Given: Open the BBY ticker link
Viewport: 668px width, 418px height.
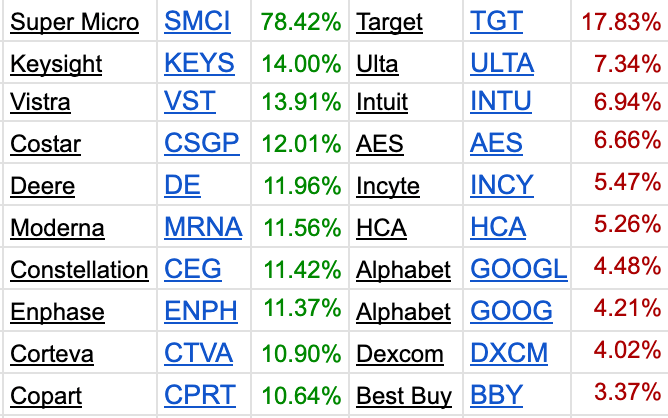Looking at the screenshot, I should (x=496, y=395).
